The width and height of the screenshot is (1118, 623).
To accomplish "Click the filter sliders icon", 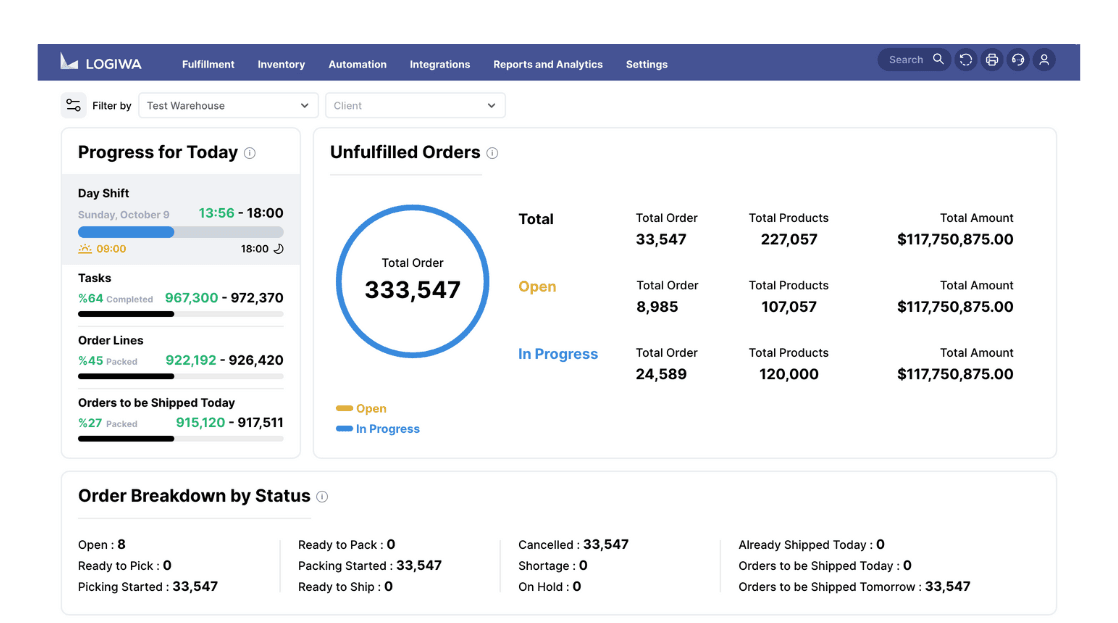I will 73,105.
